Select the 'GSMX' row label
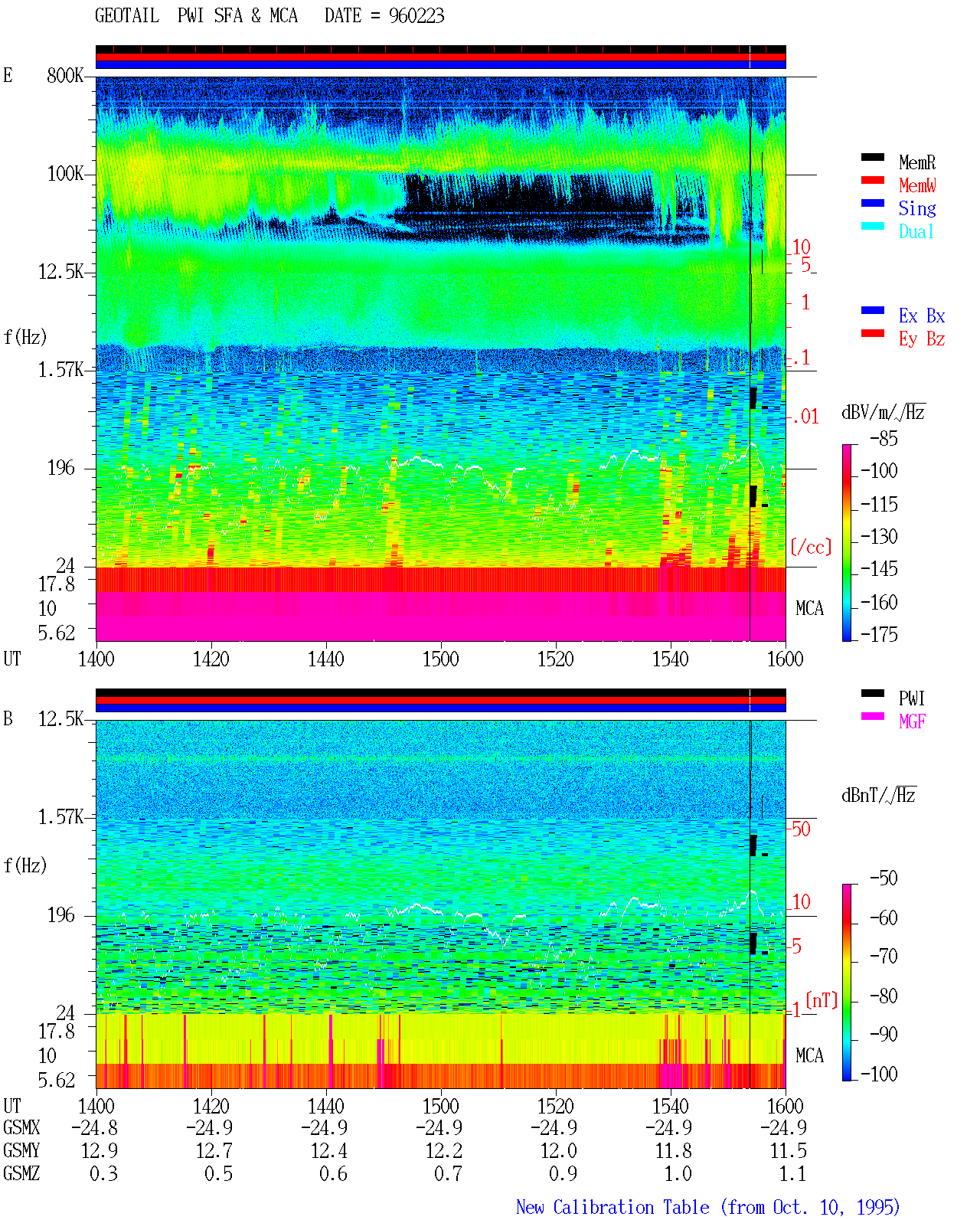The image size is (980, 1220). pyautogui.click(x=21, y=1128)
